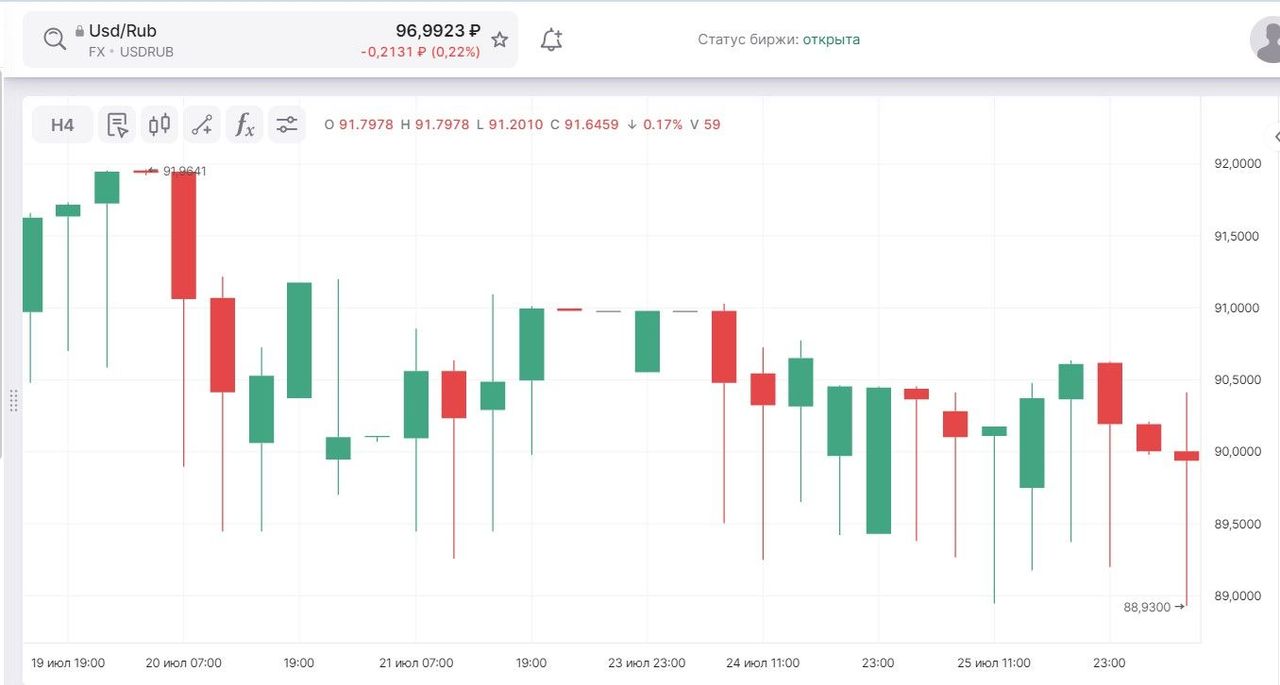The height and width of the screenshot is (685, 1280).
Task: Change the candlestick chart type
Action: [160, 125]
